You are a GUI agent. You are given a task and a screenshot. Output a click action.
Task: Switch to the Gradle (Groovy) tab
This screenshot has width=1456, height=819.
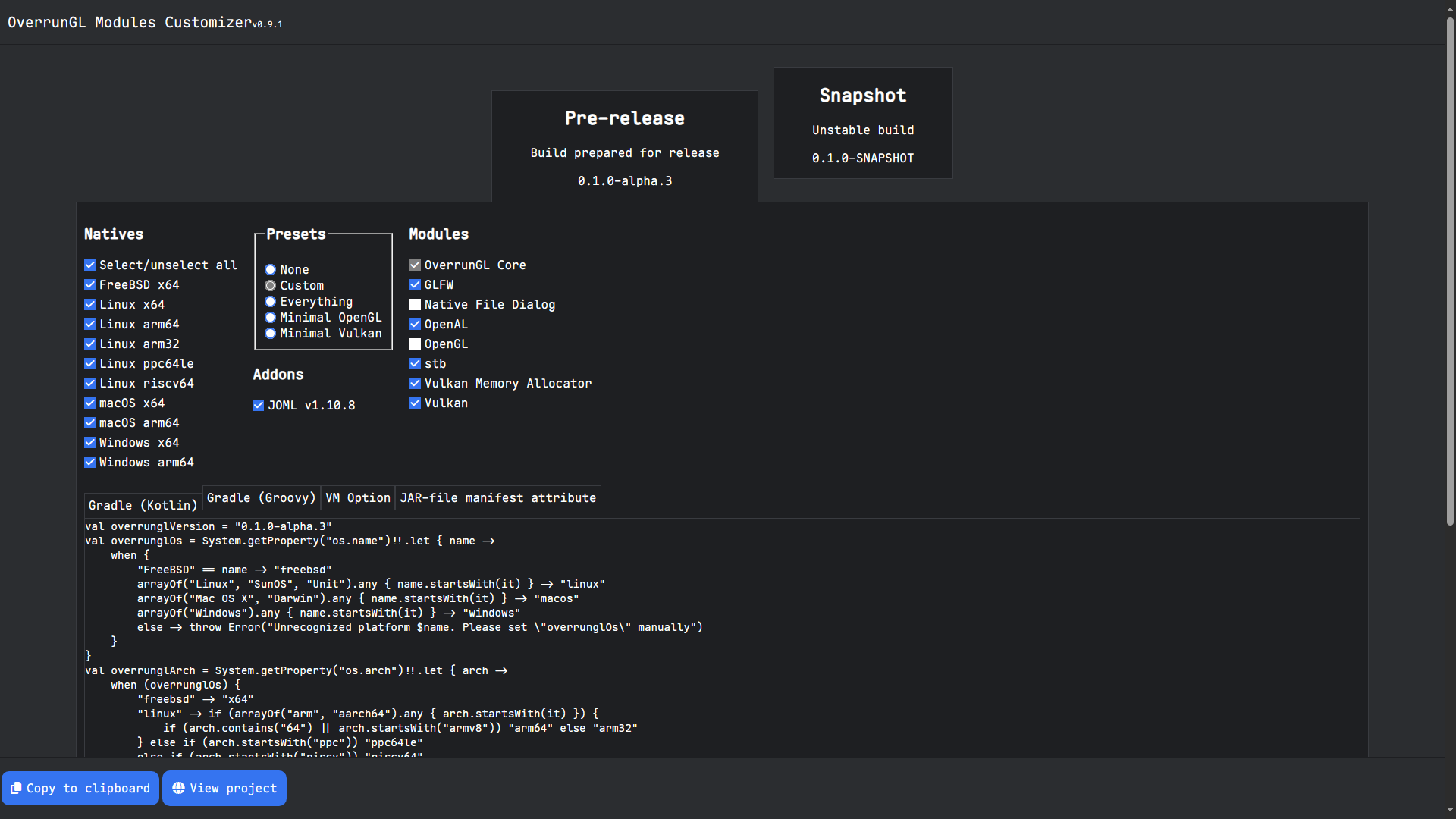pos(261,498)
